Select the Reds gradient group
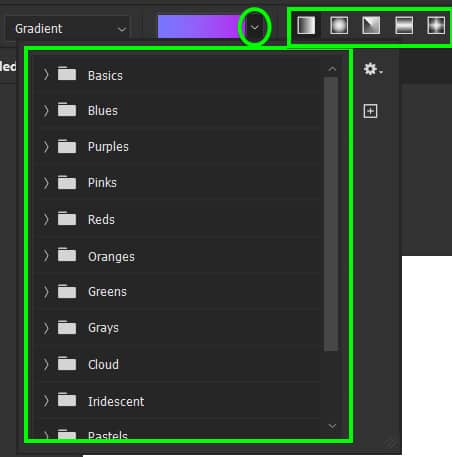 coord(179,219)
